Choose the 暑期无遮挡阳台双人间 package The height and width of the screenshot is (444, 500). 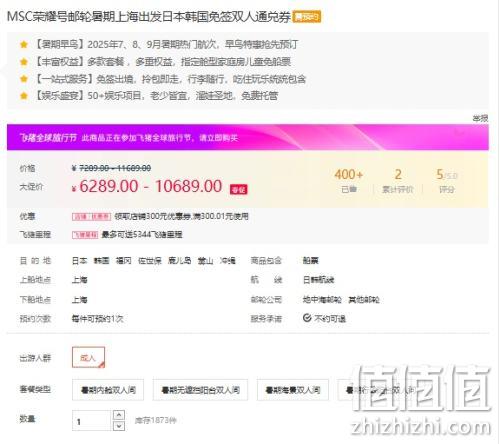[200, 389]
